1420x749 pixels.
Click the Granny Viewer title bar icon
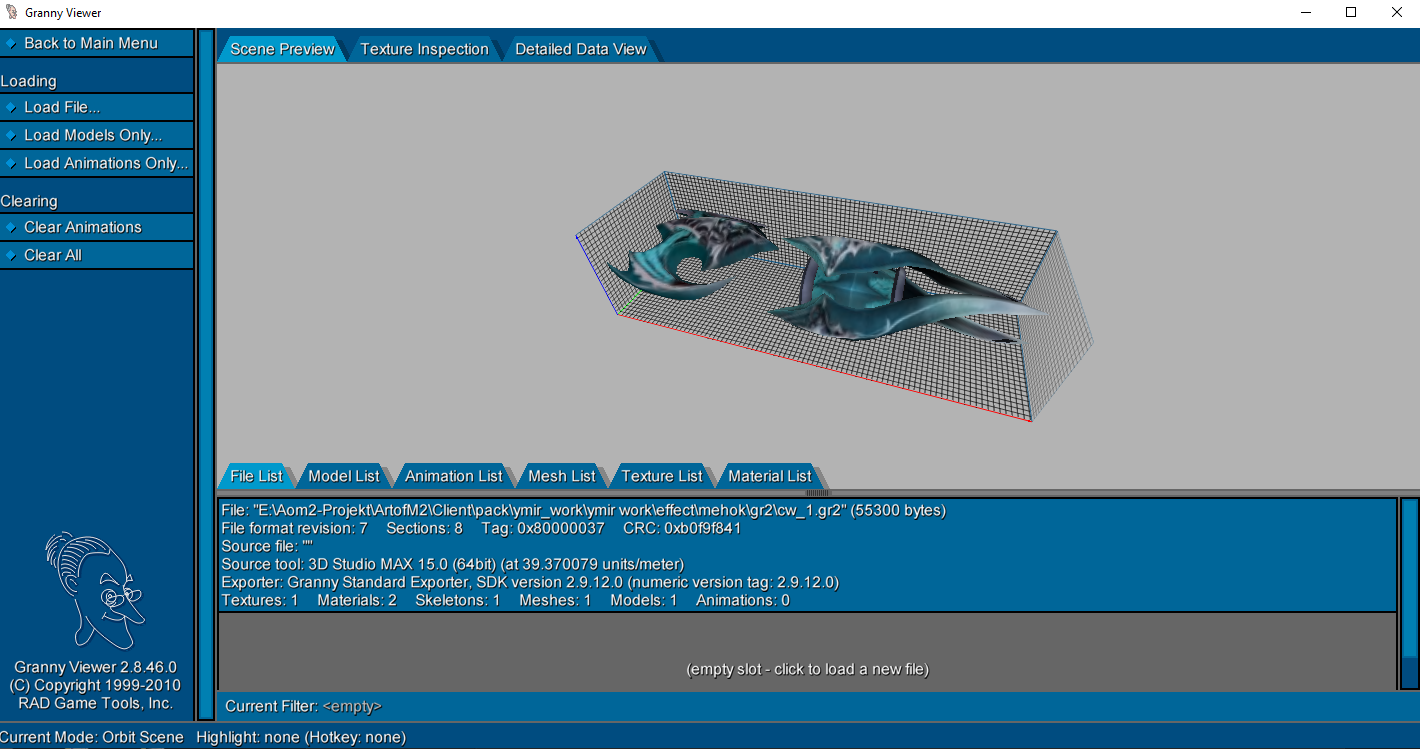12,13
